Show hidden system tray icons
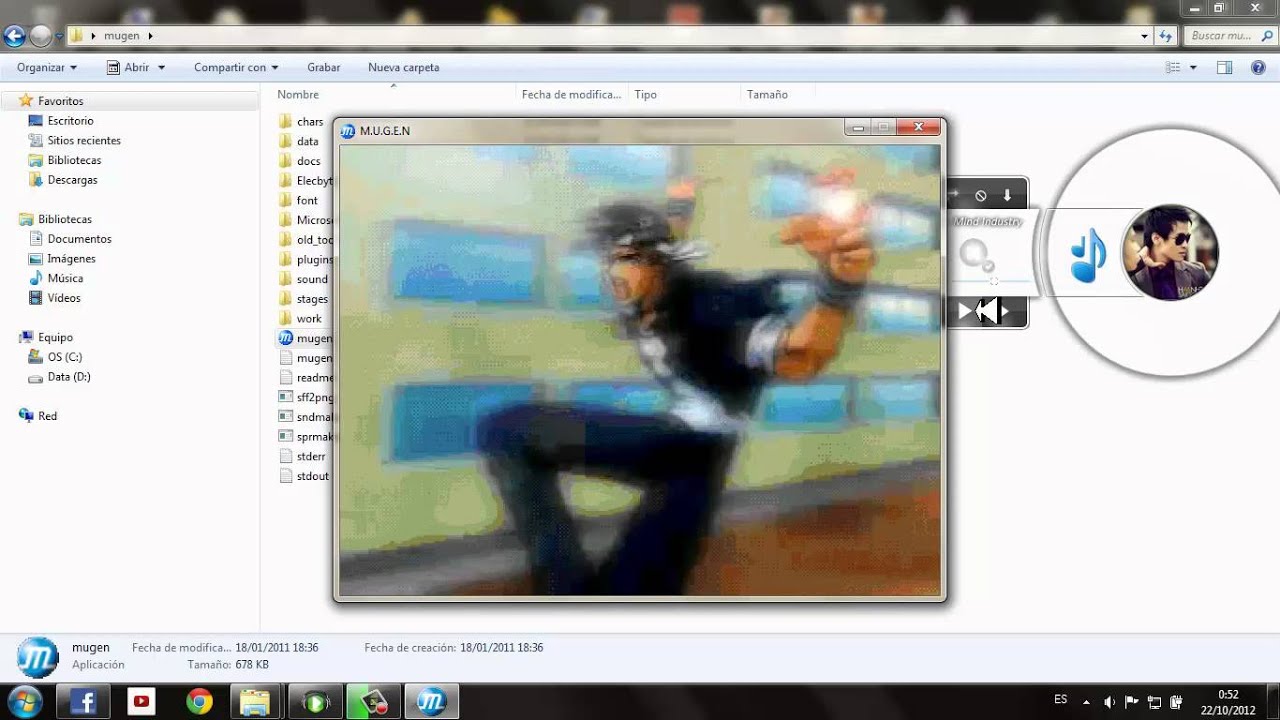 click(1086, 702)
